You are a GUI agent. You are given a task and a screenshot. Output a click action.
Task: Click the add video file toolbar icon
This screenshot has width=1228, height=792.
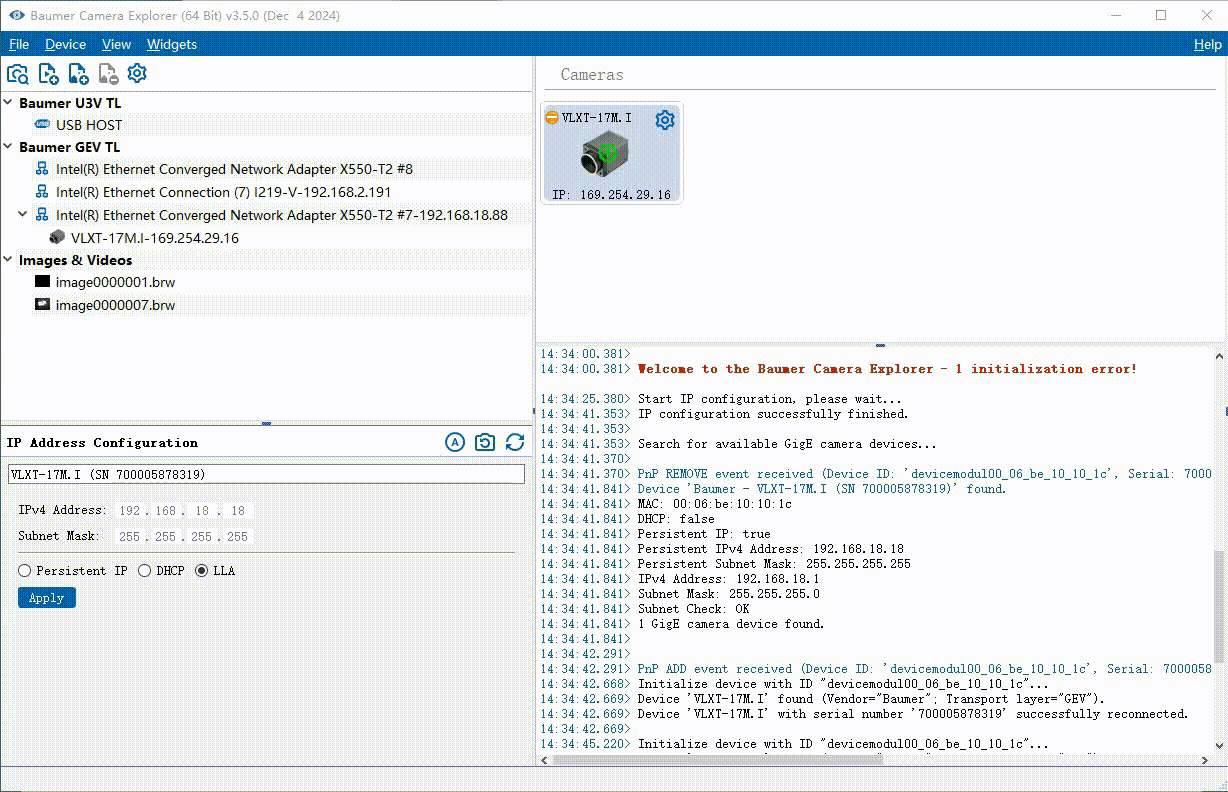pyautogui.click(x=48, y=74)
